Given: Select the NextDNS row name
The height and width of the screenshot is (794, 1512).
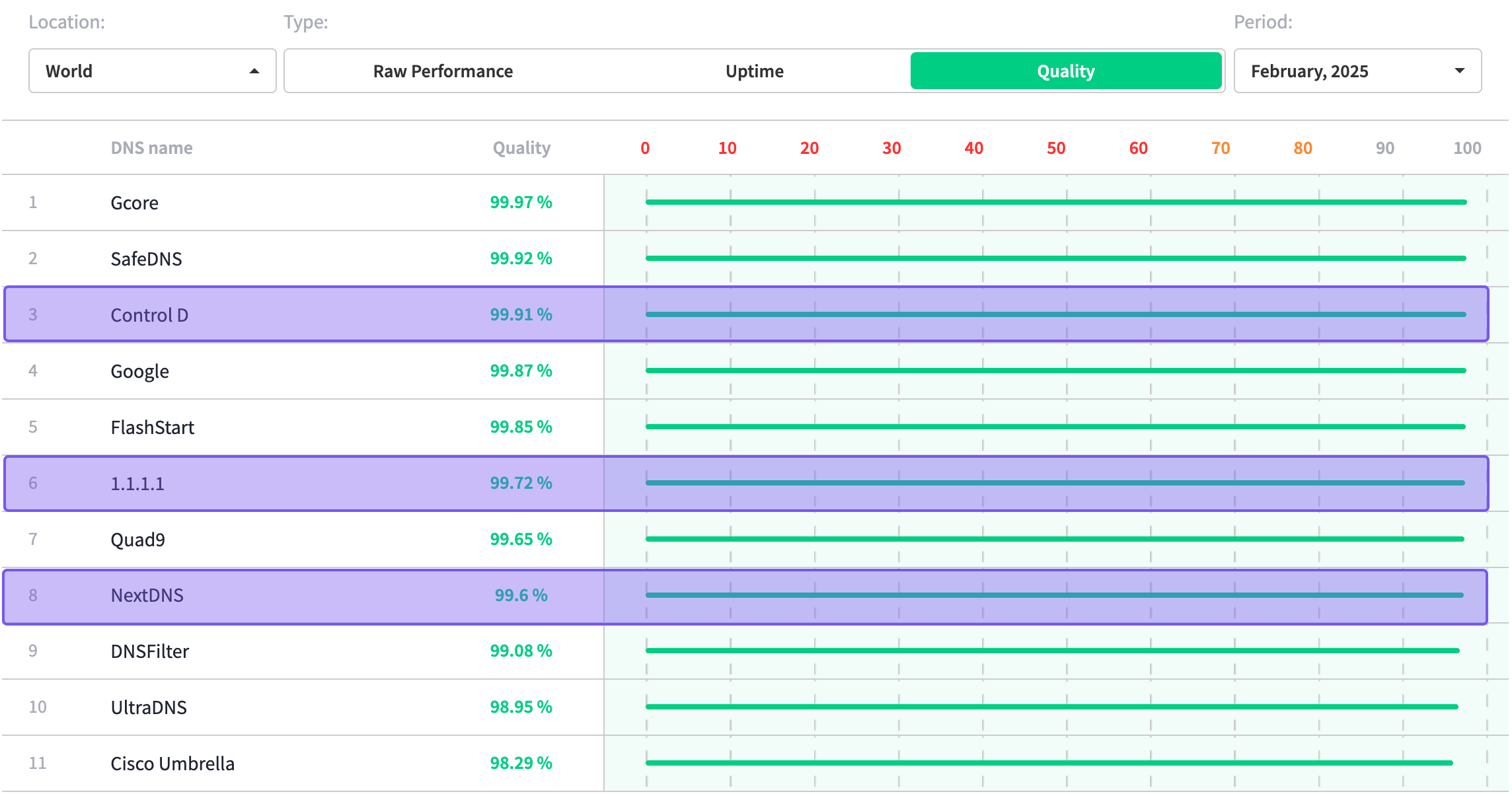Looking at the screenshot, I should pos(147,595).
